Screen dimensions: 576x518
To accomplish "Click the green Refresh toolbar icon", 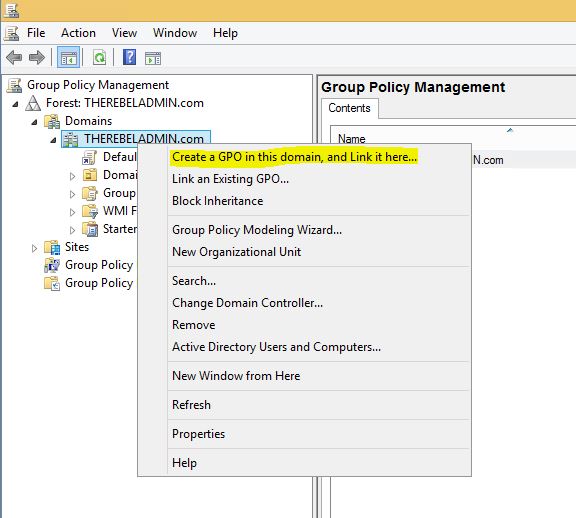I will 99,58.
